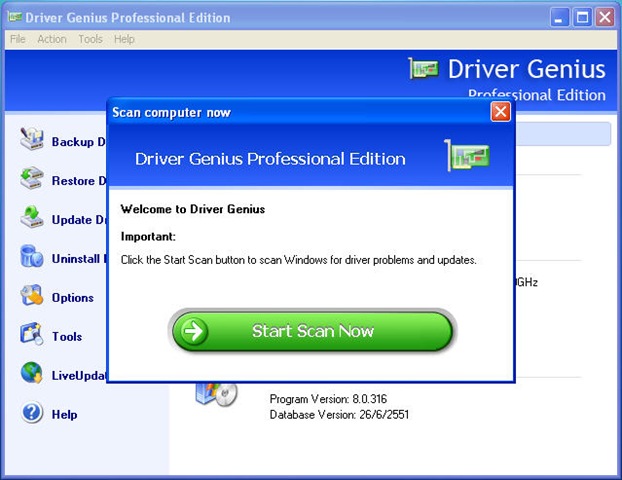Maximize the Driver Genius main window
Image resolution: width=622 pixels, height=480 pixels.
point(582,17)
